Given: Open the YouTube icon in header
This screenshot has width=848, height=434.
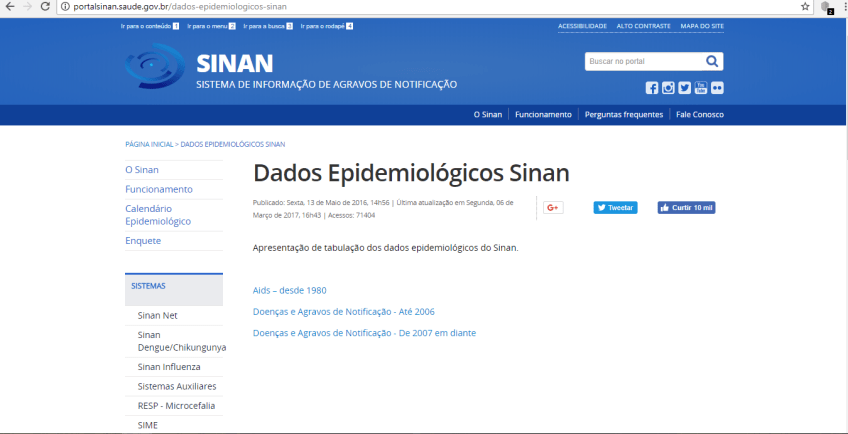Looking at the screenshot, I should [x=701, y=88].
